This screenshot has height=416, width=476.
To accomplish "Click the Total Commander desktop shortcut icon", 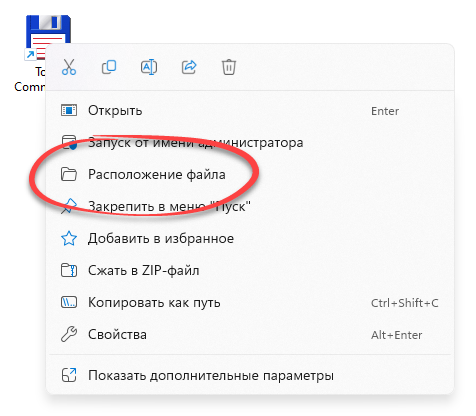I will 47,37.
